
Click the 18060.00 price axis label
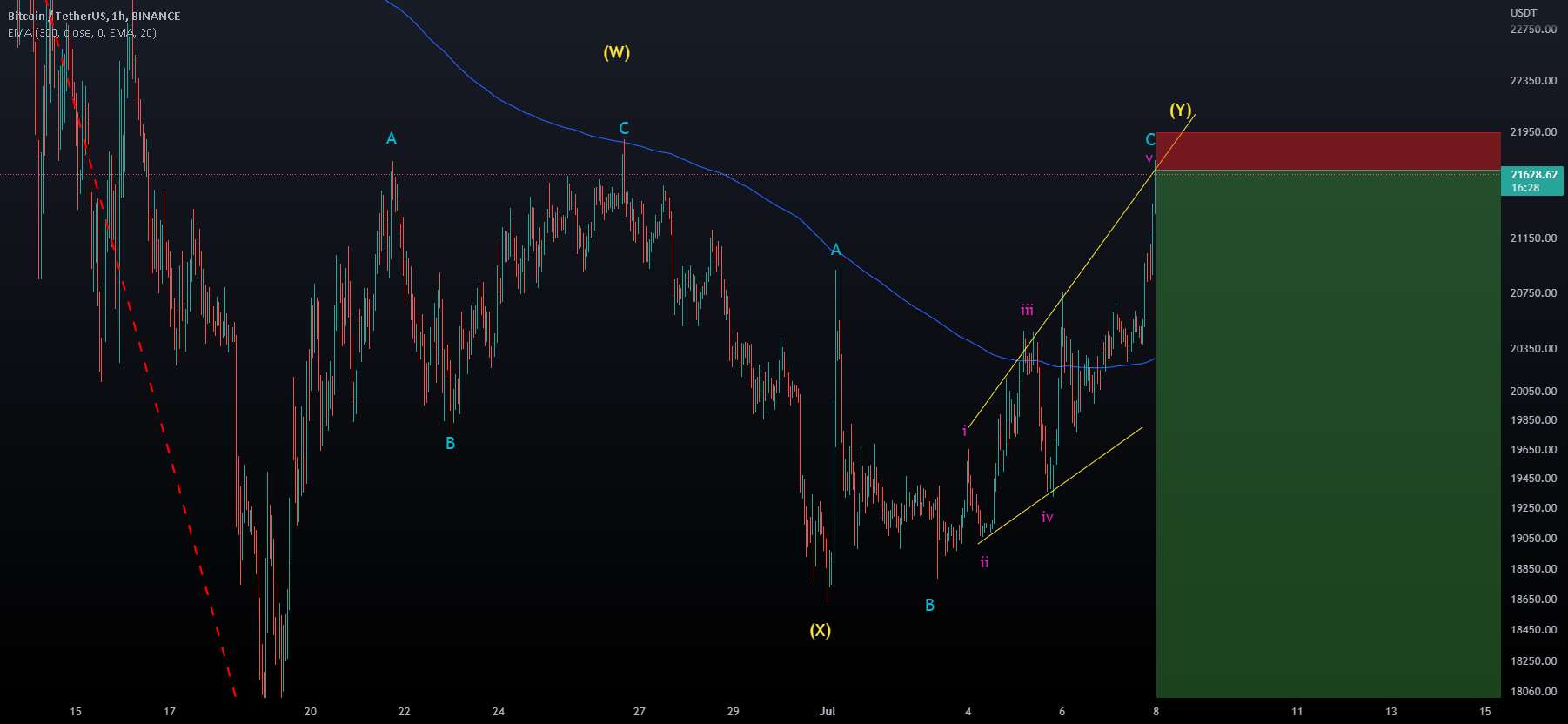click(x=1533, y=691)
